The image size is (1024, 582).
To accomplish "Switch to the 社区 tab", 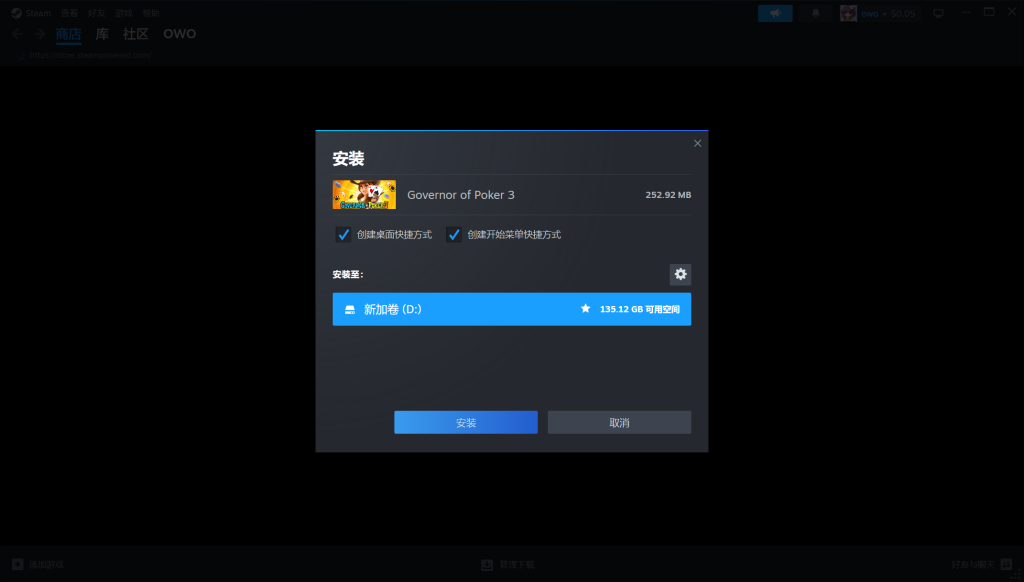I will pos(136,34).
